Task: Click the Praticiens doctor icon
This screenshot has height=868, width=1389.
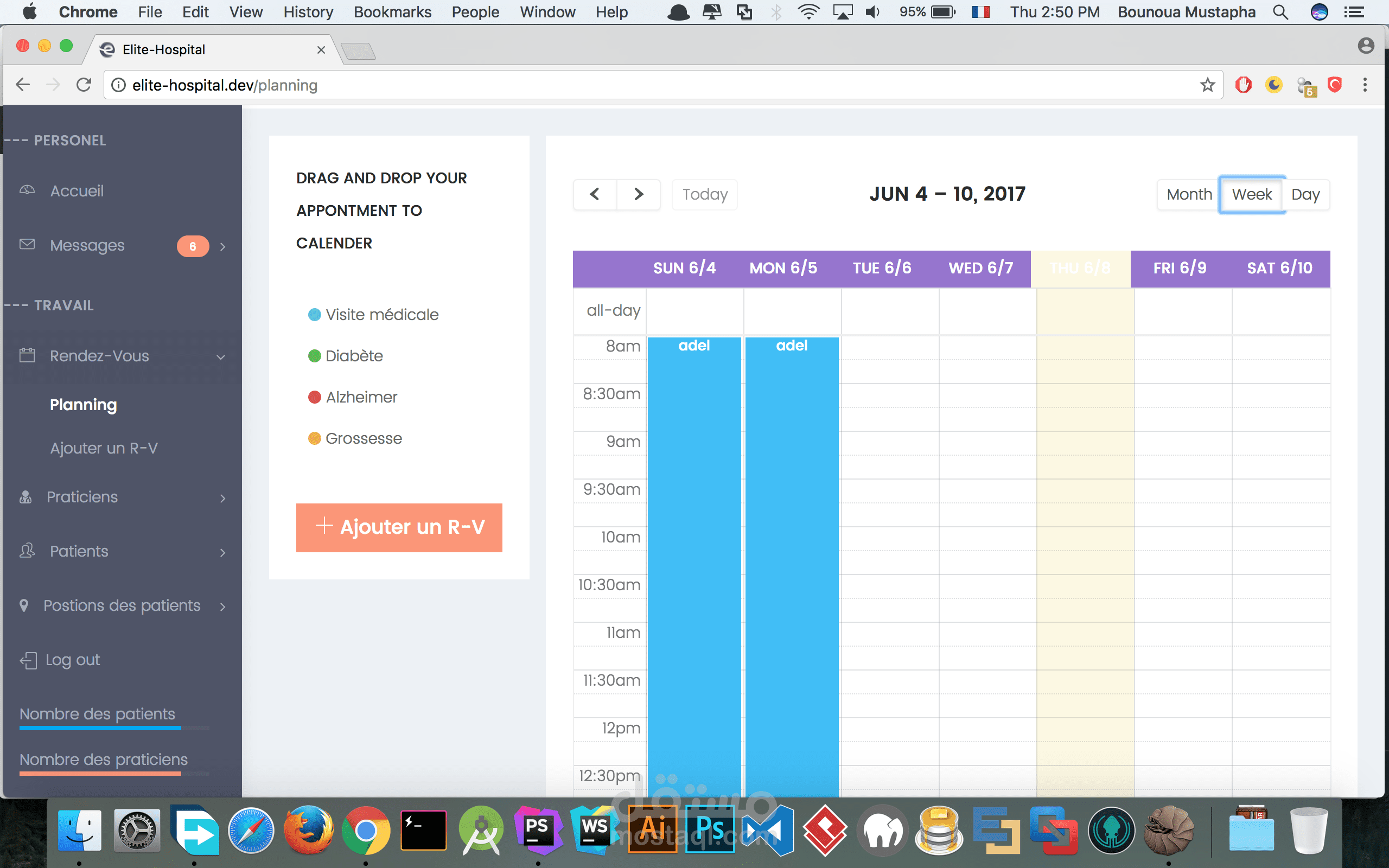Action: click(26, 497)
